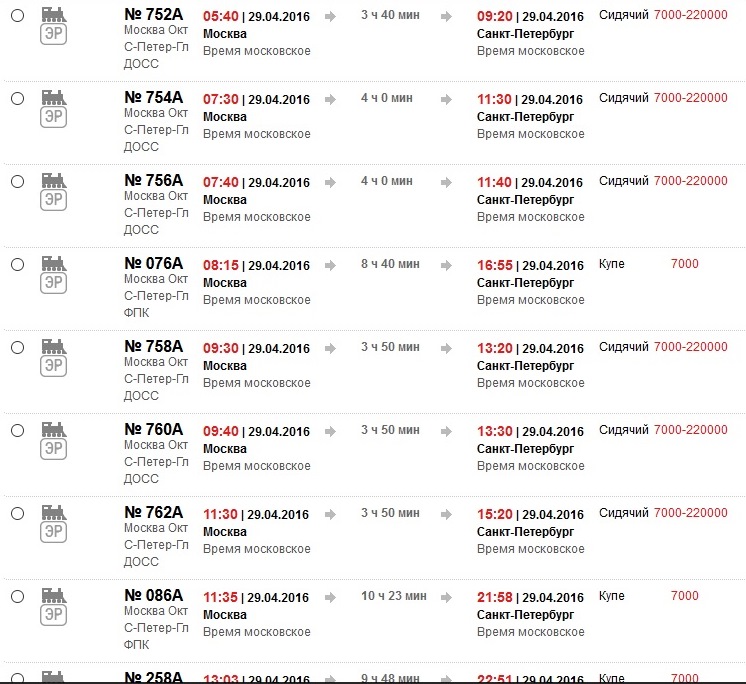Viewport: 746px width, 684px height.
Task: Click the 7000-220000 price for train 758А
Action: (x=691, y=347)
